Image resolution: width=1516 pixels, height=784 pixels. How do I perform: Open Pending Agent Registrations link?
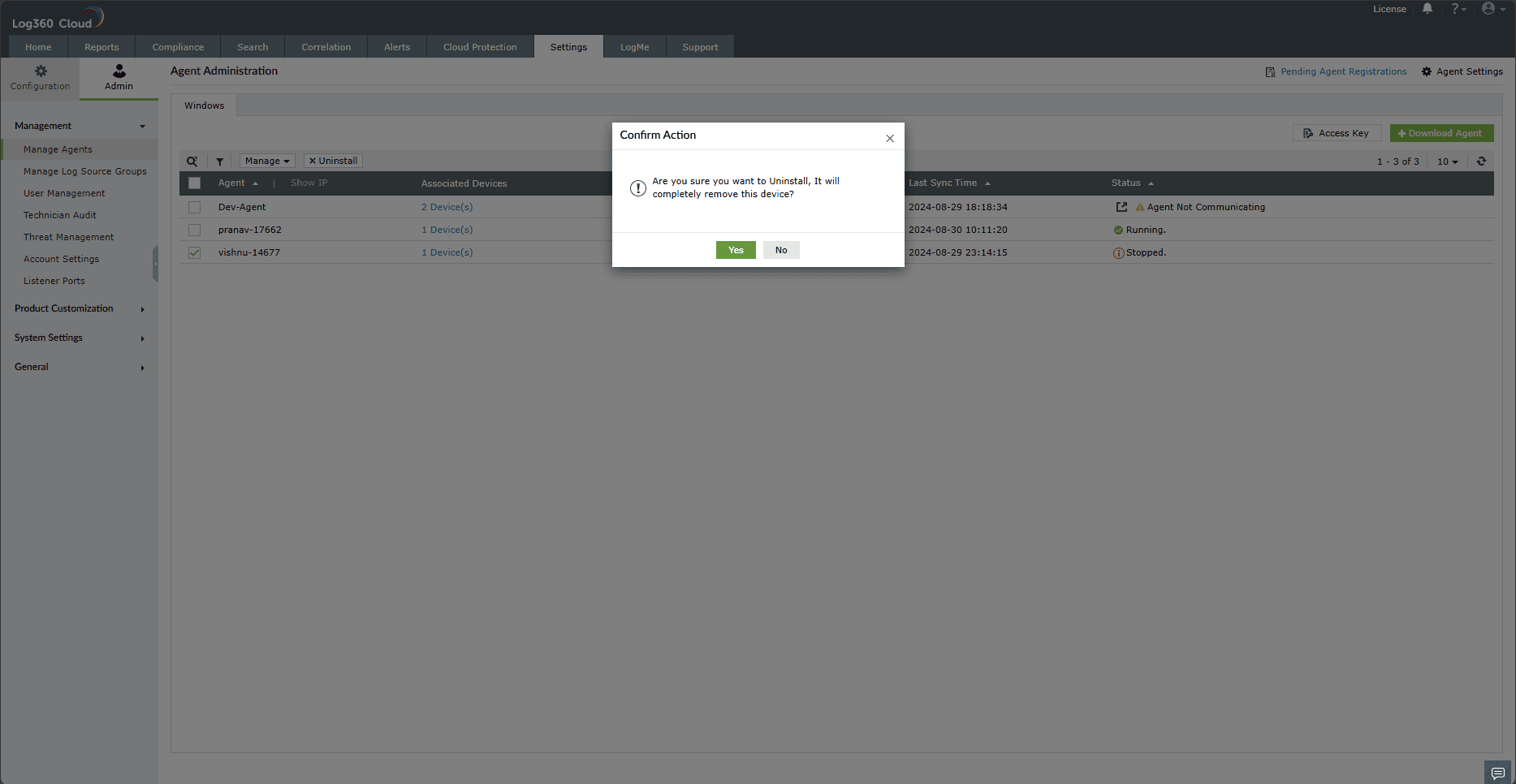click(1343, 71)
